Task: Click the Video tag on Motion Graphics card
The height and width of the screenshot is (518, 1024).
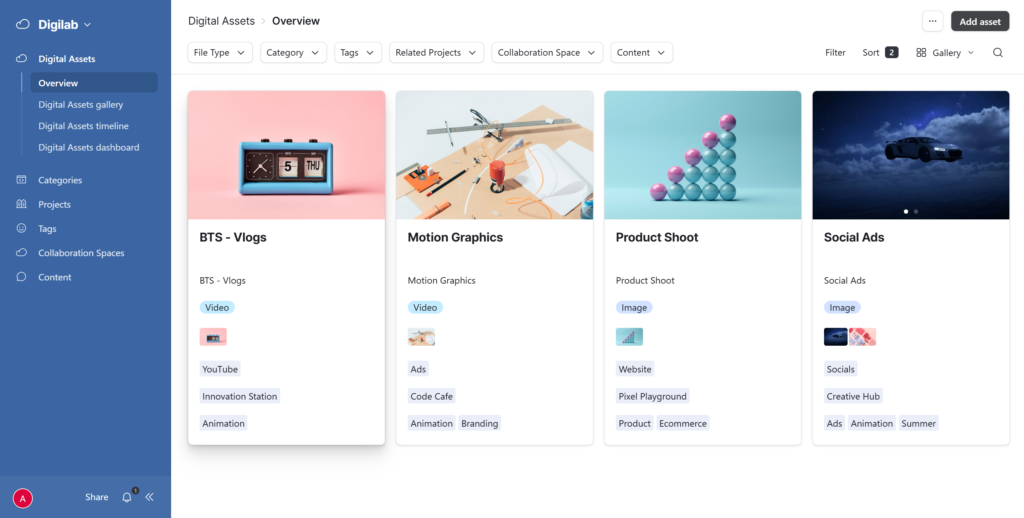Action: pyautogui.click(x=425, y=307)
